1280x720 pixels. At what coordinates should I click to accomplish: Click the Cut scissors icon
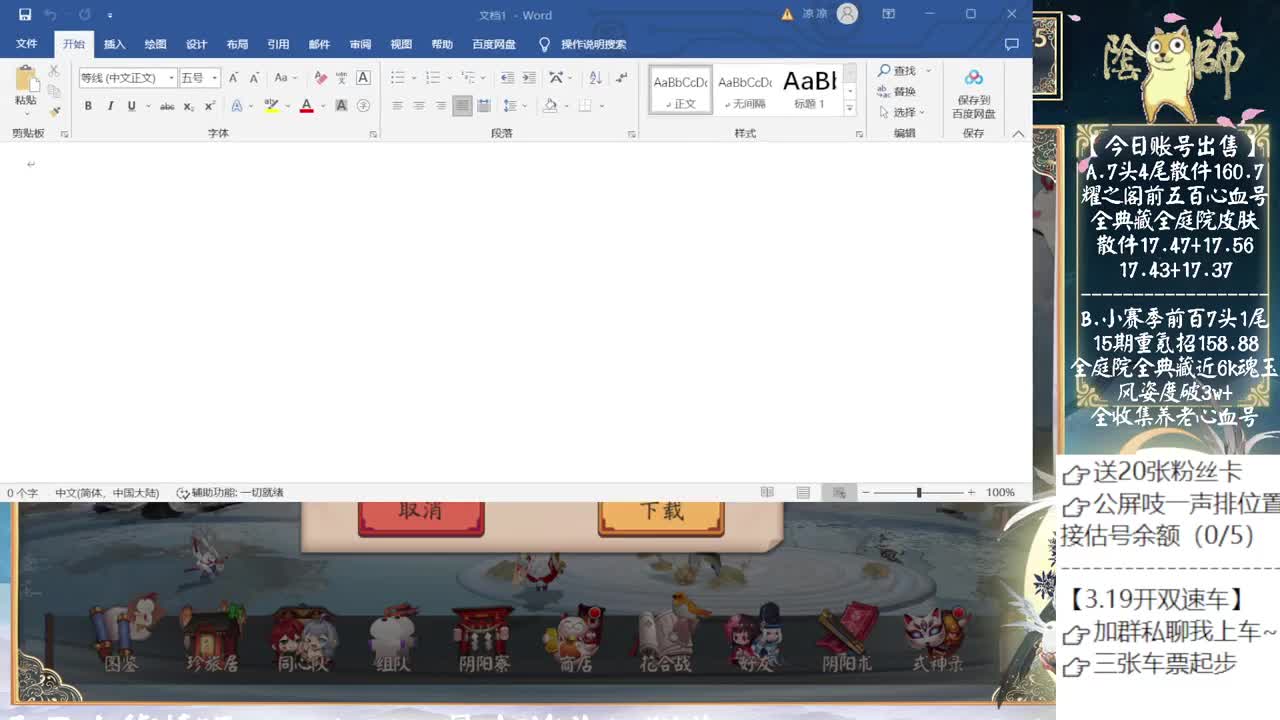pos(54,72)
